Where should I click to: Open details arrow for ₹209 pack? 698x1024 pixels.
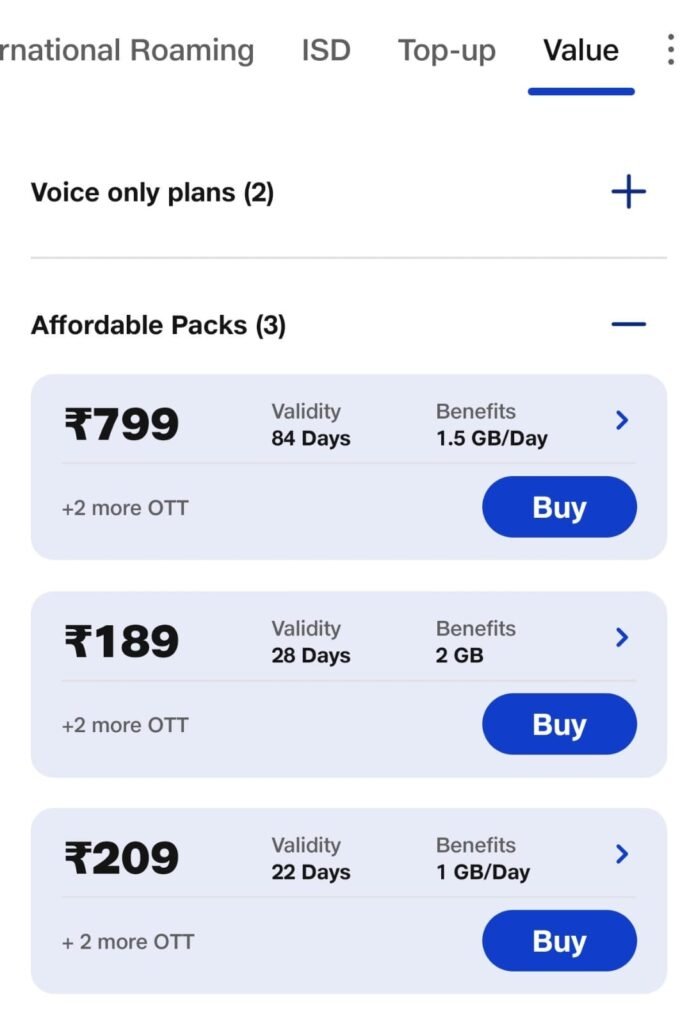pyautogui.click(x=622, y=854)
